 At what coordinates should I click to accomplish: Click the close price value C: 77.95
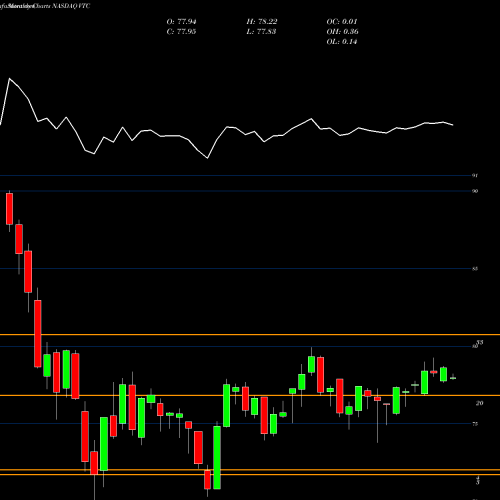(181, 32)
